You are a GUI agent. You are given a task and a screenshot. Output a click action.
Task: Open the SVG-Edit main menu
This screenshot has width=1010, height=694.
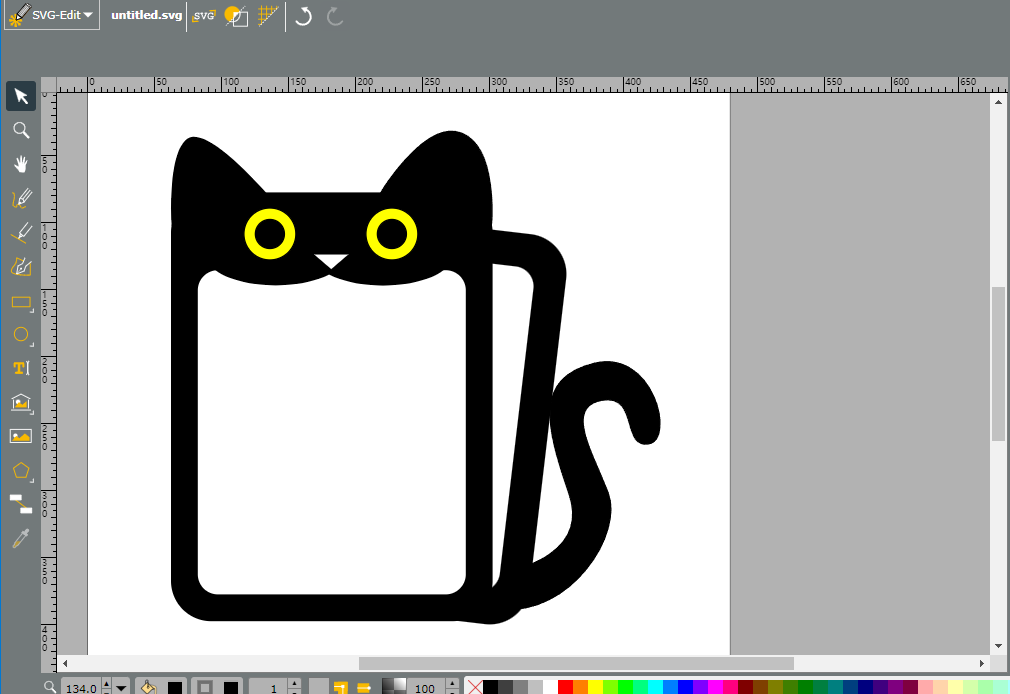[x=52, y=15]
